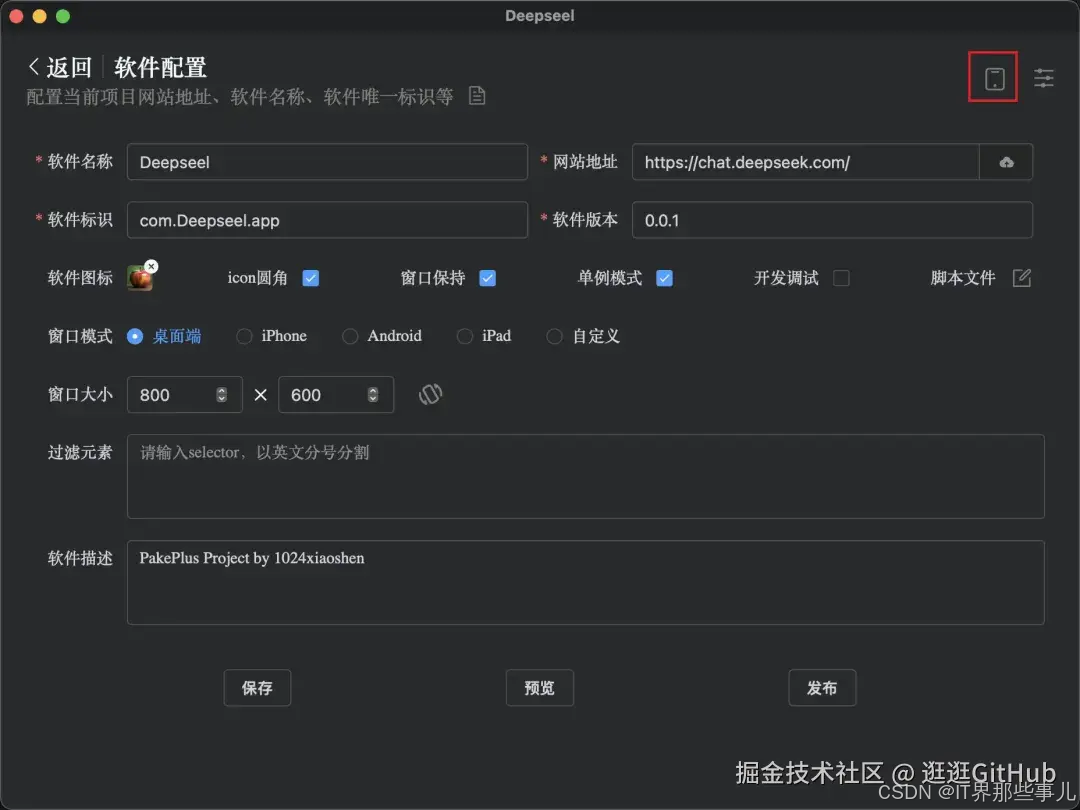Screen dimensions: 1080x810
Task: Click the 窗口大小 label
Action: point(80,395)
